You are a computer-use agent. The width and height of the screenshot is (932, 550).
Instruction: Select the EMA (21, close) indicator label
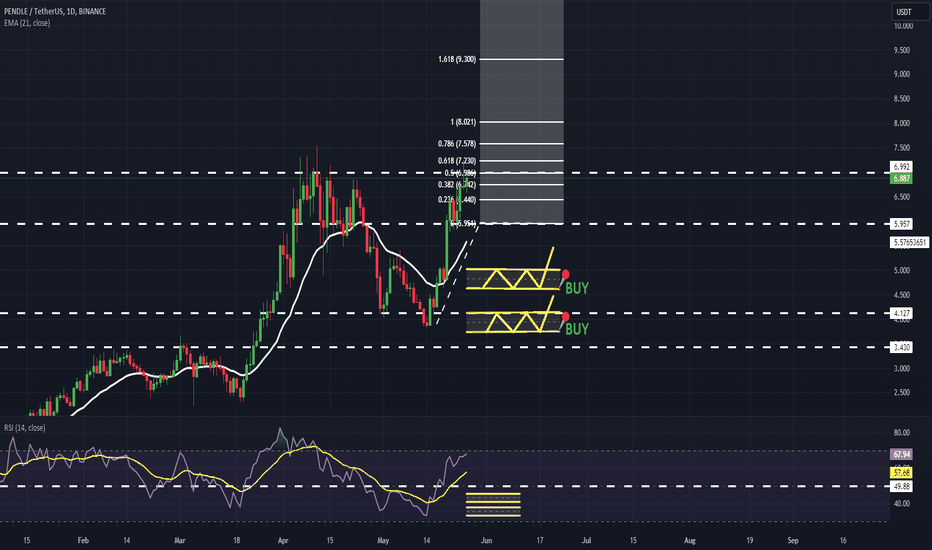pyautogui.click(x=27, y=23)
